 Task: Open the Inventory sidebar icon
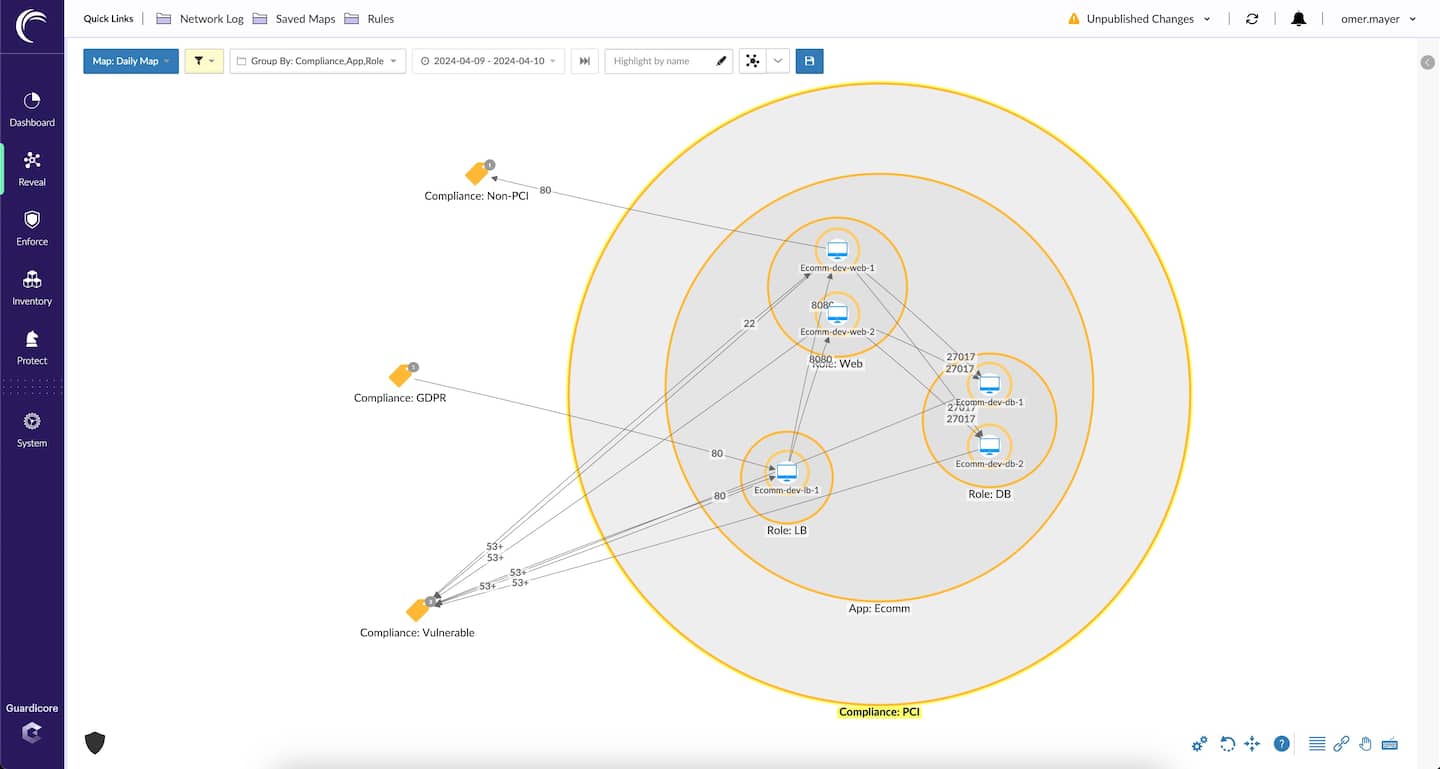(x=32, y=287)
